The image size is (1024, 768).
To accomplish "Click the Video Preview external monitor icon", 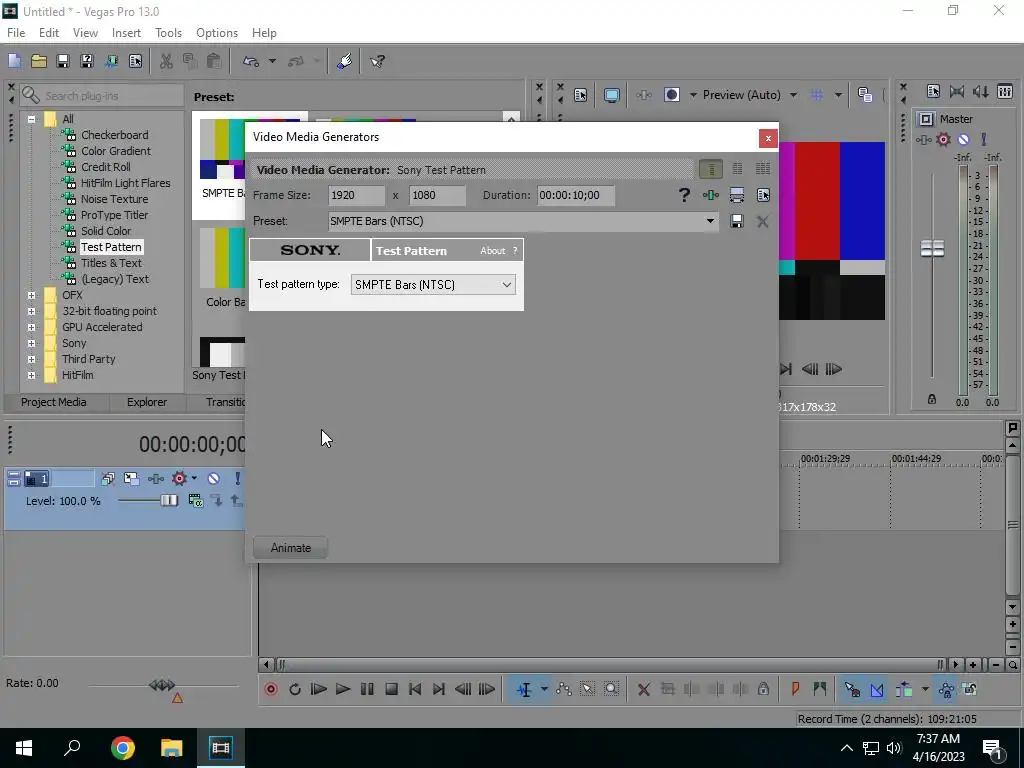I will pyautogui.click(x=611, y=95).
